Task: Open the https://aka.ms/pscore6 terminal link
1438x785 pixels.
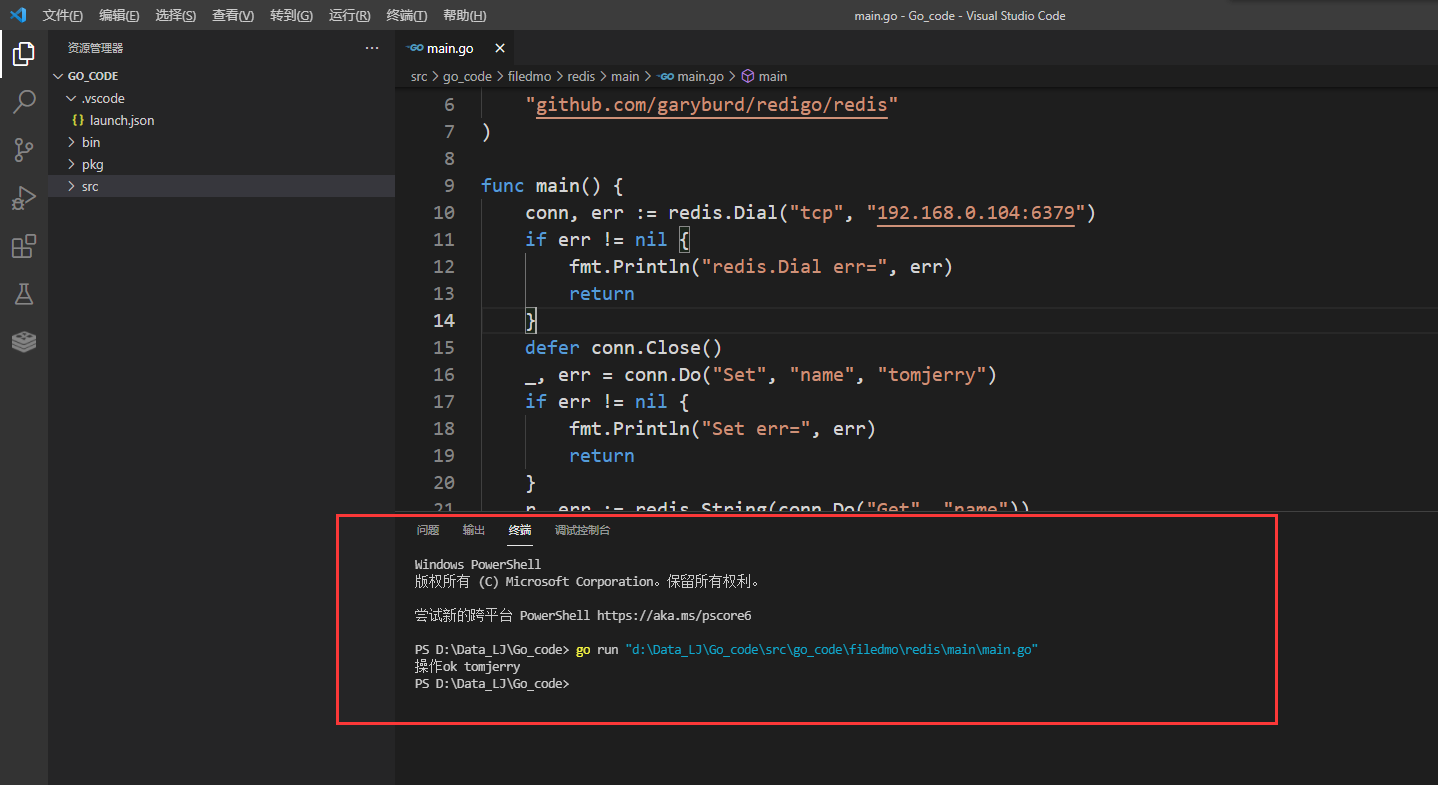Action: 674,616
